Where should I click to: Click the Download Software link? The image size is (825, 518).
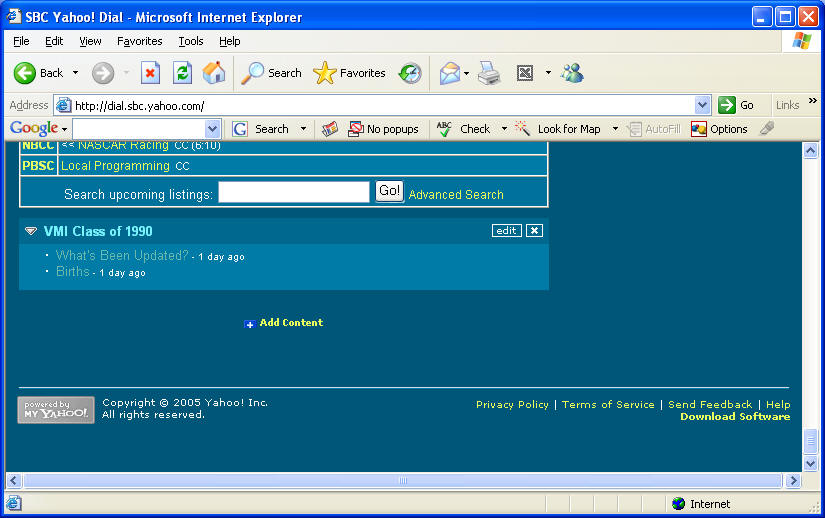pyautogui.click(x=735, y=417)
